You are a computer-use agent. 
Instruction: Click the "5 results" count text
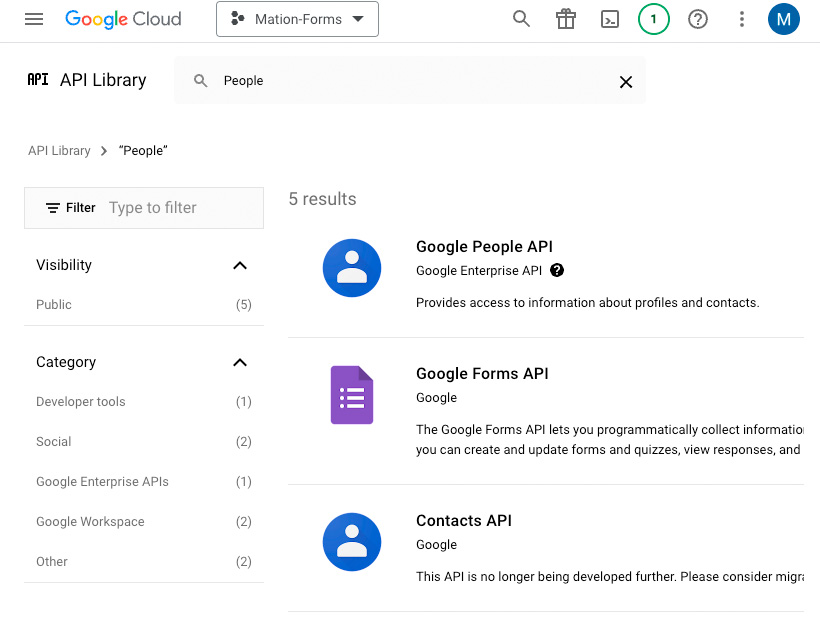coord(322,199)
